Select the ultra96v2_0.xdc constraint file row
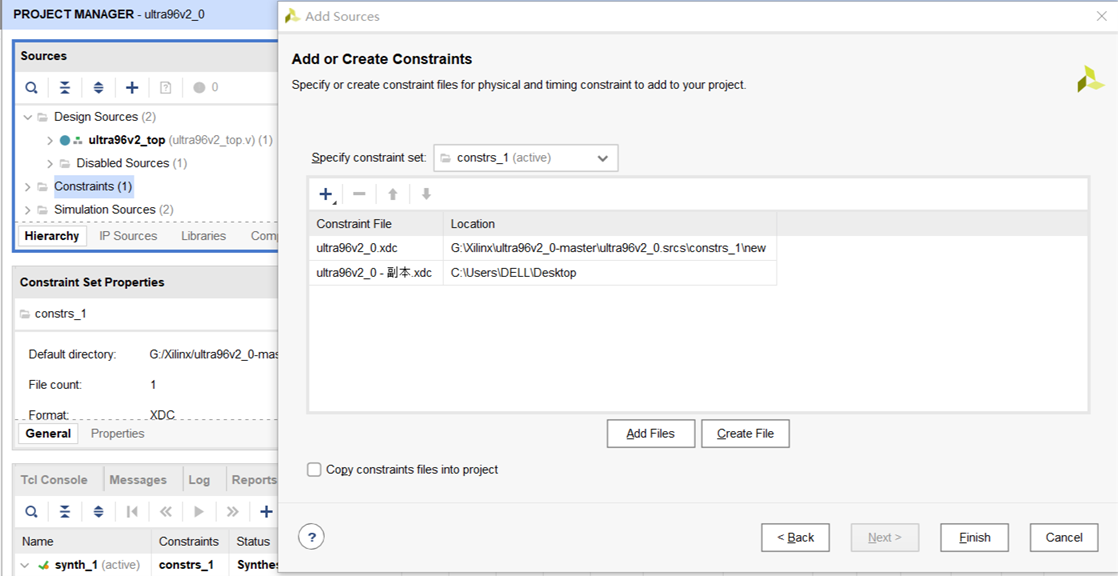1118x576 pixels. [543, 248]
